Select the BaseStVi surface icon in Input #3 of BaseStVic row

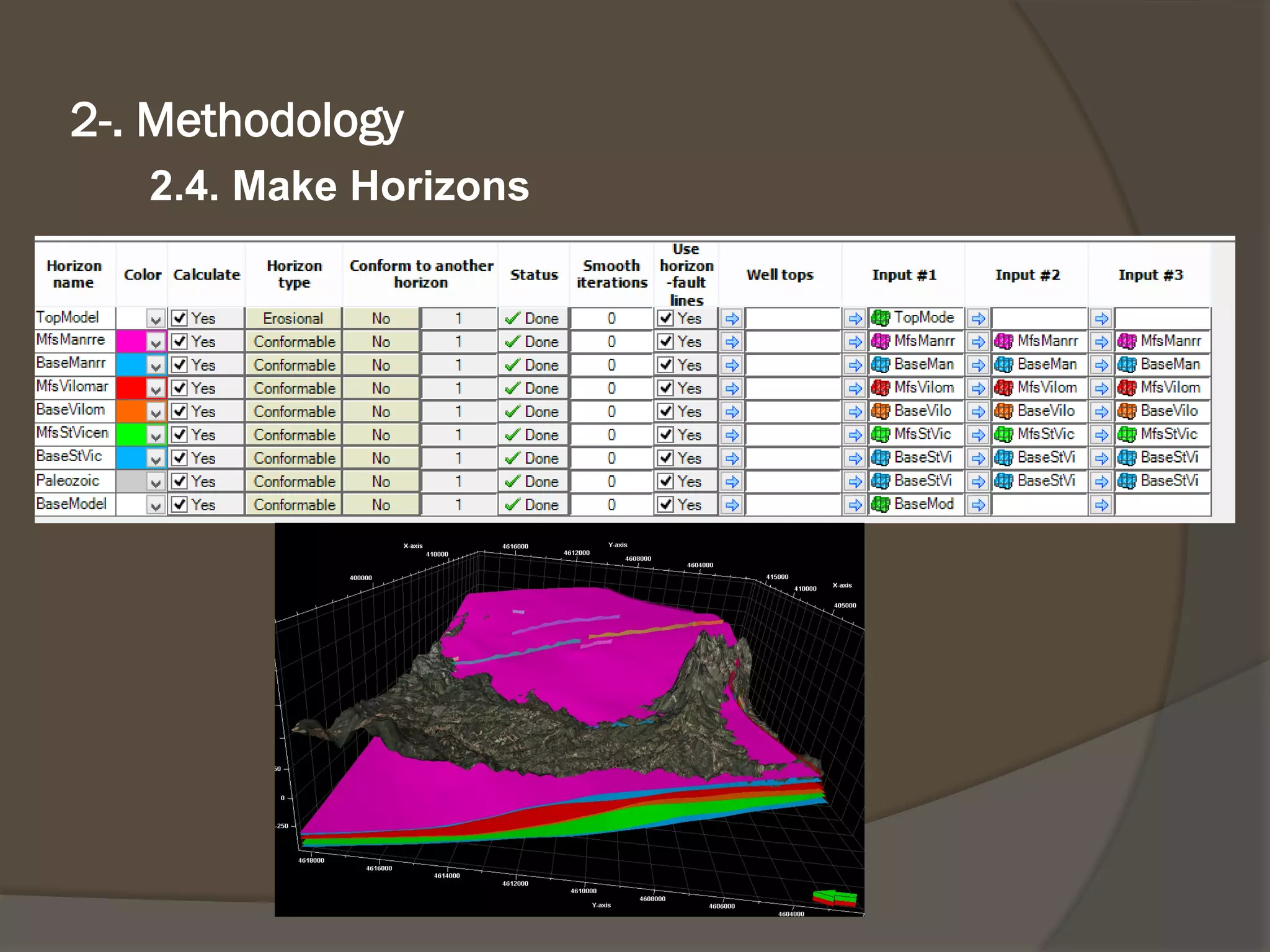[x=1127, y=457]
